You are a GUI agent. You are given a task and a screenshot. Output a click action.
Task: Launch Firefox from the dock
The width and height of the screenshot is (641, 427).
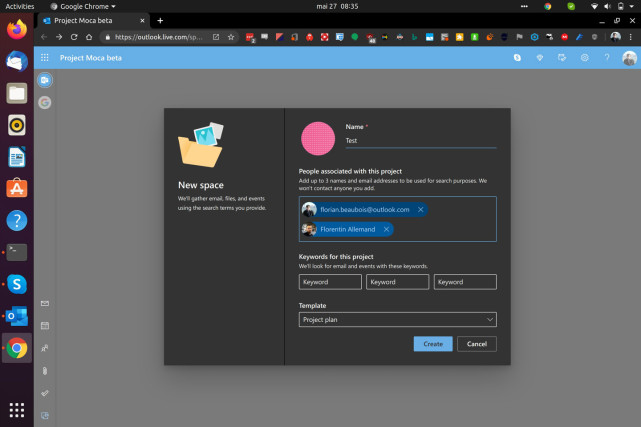tap(17, 29)
